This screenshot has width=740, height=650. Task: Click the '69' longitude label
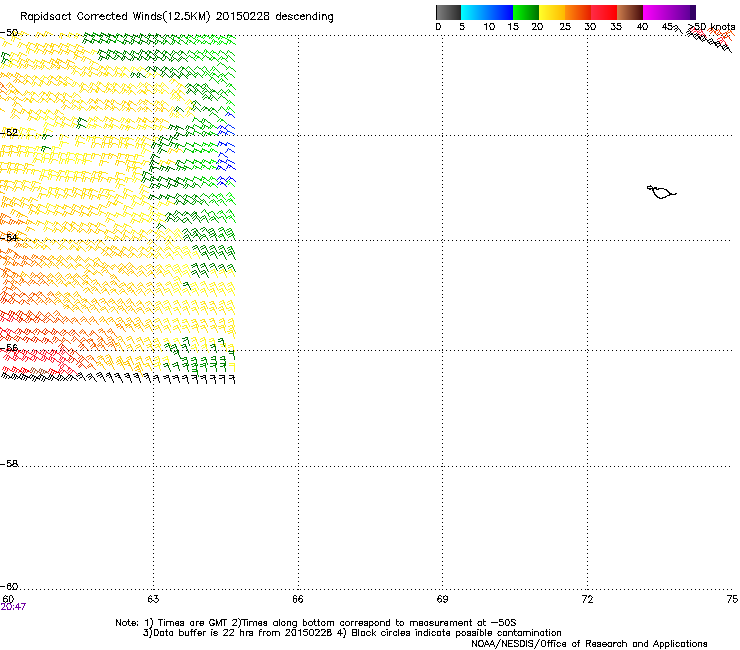[442, 599]
